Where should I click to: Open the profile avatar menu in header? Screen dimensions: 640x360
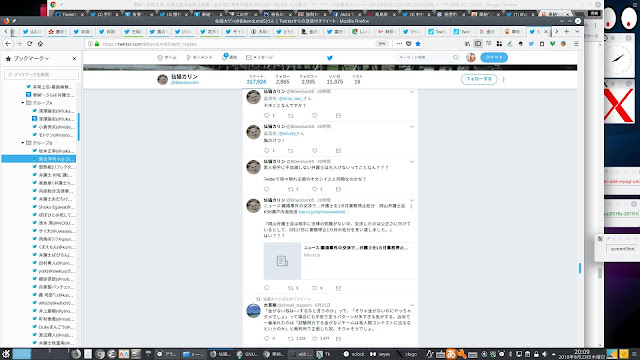(x=471, y=58)
